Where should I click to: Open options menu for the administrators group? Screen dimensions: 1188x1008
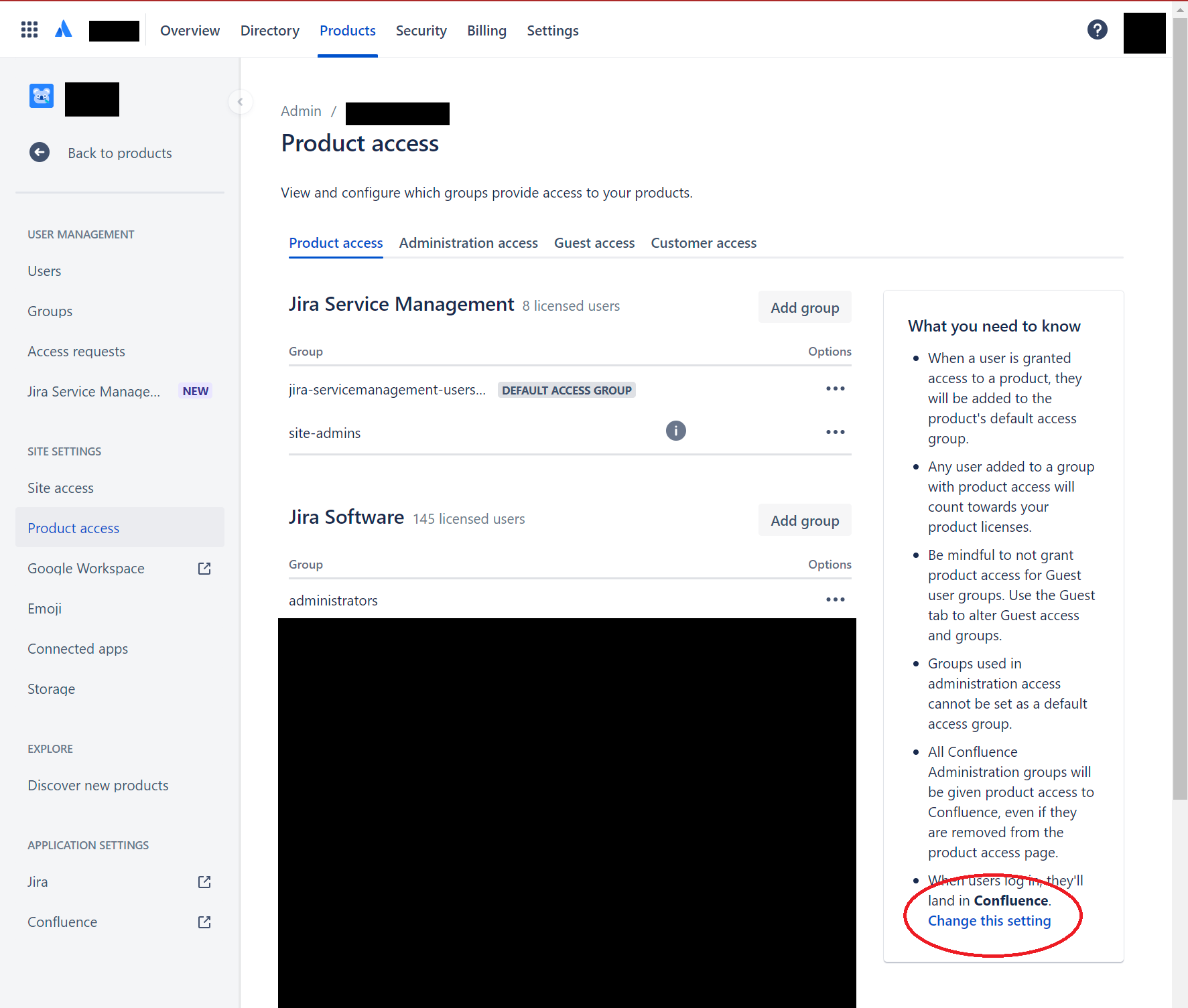tap(835, 599)
